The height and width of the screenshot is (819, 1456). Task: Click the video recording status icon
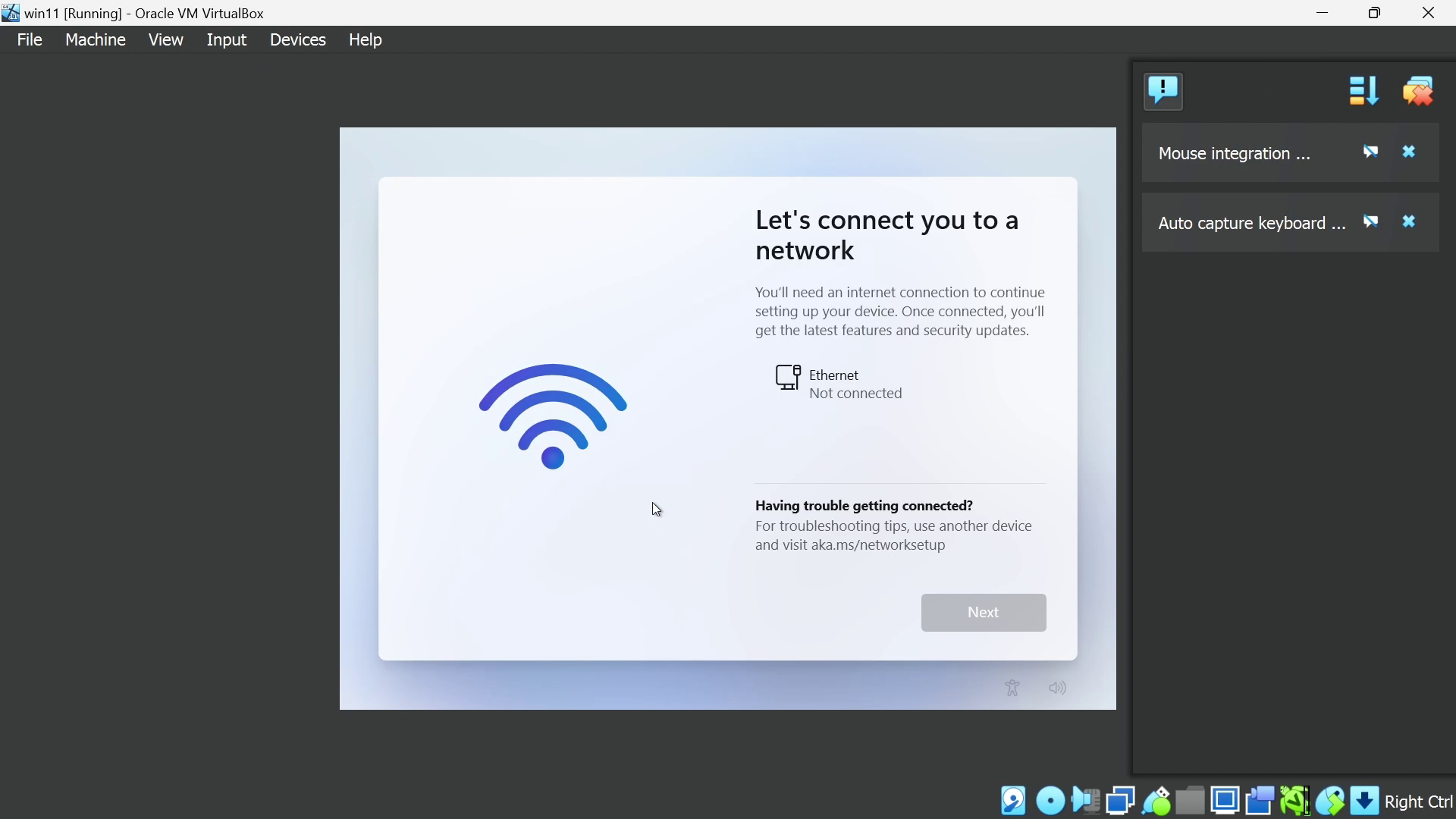[1260, 801]
